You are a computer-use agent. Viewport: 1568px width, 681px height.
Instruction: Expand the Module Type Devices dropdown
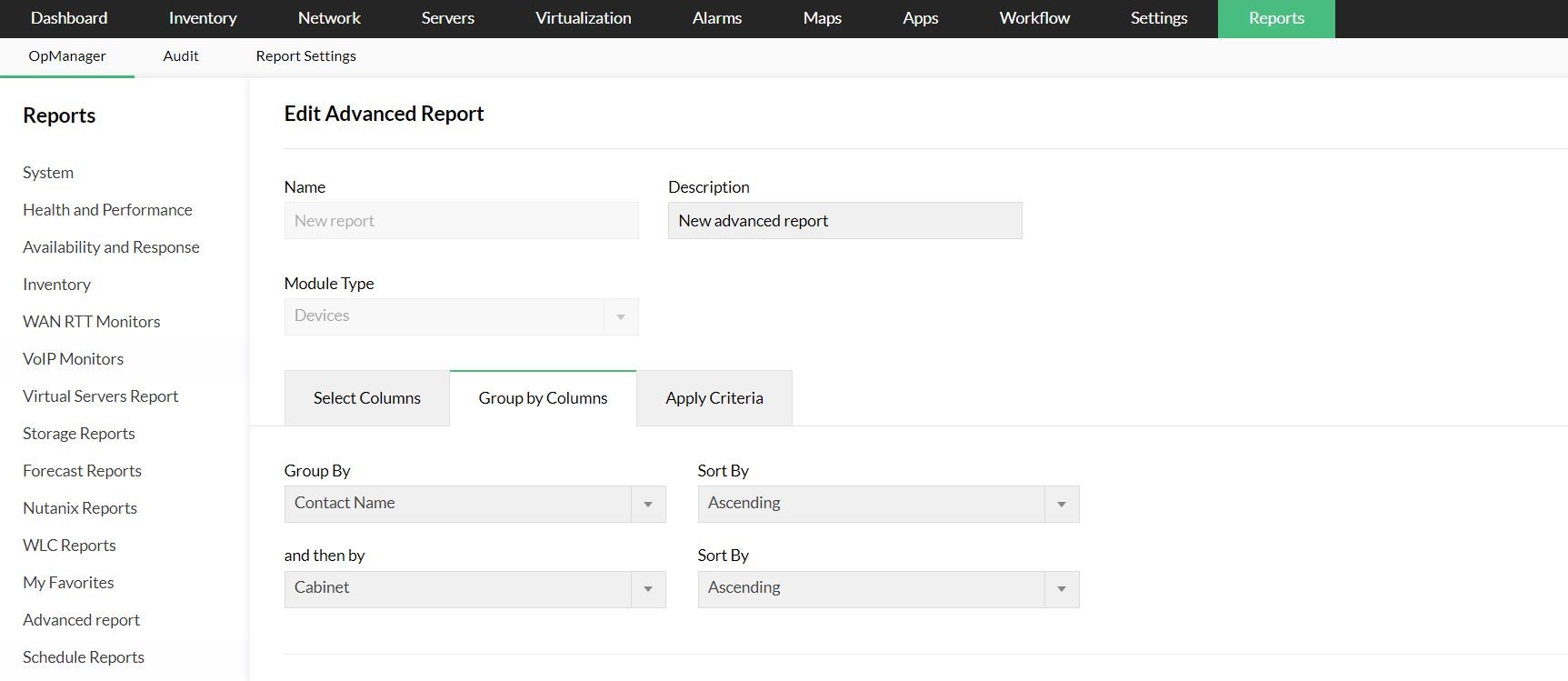[461, 316]
